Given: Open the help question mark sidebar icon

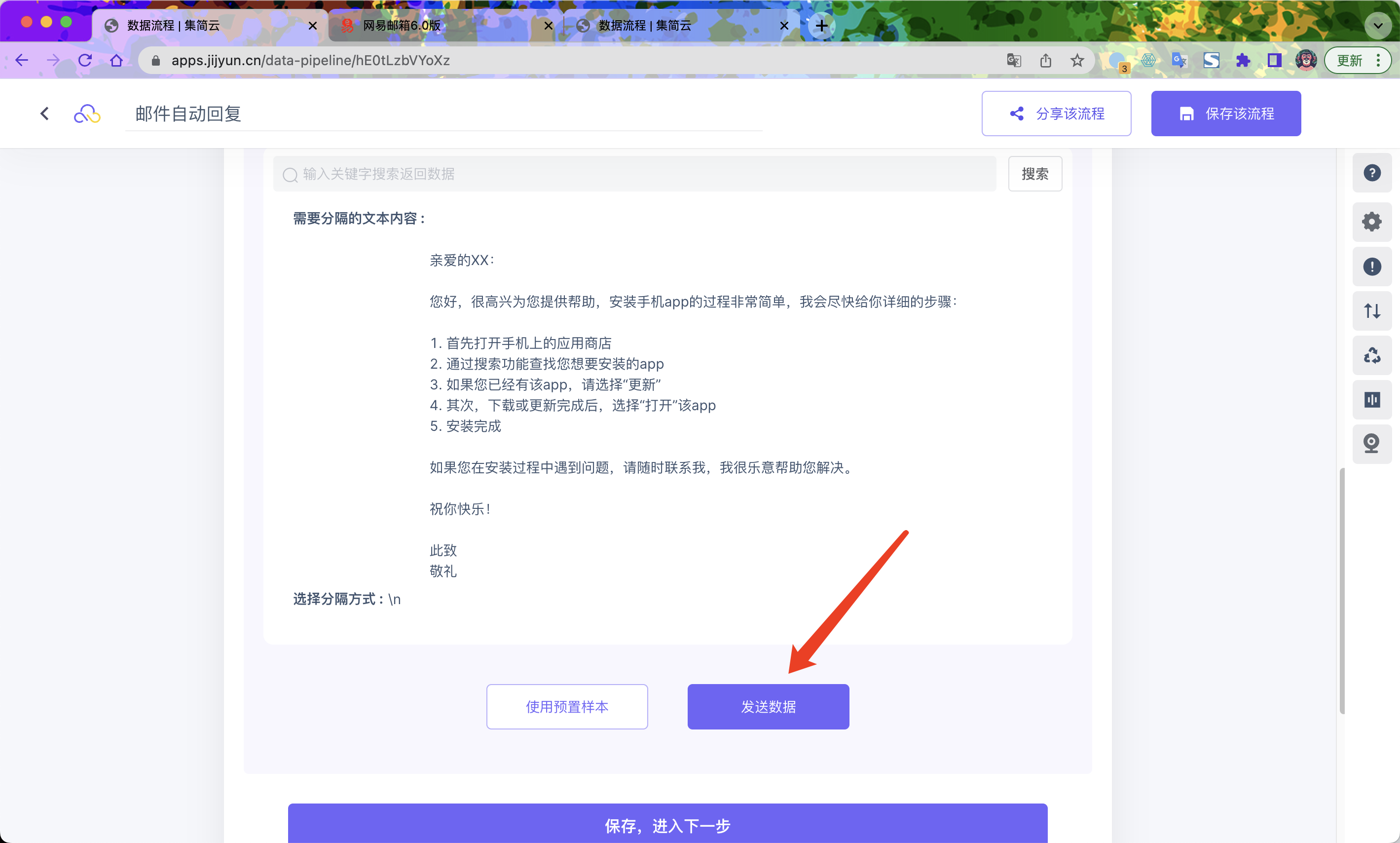Looking at the screenshot, I should (1371, 173).
